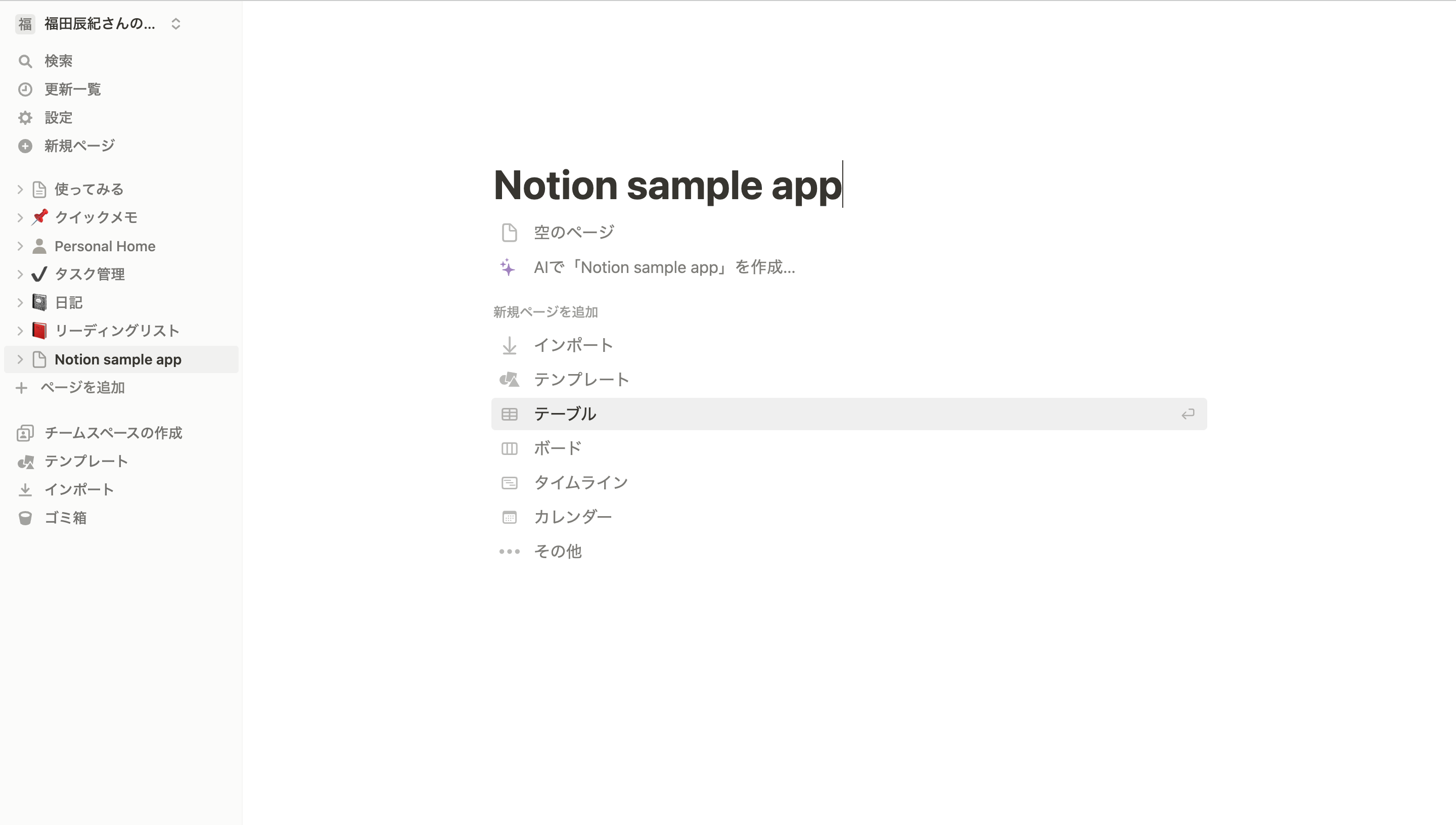Expand the Notion sample app page tree
Viewport: 1456px width, 825px height.
tap(20, 359)
